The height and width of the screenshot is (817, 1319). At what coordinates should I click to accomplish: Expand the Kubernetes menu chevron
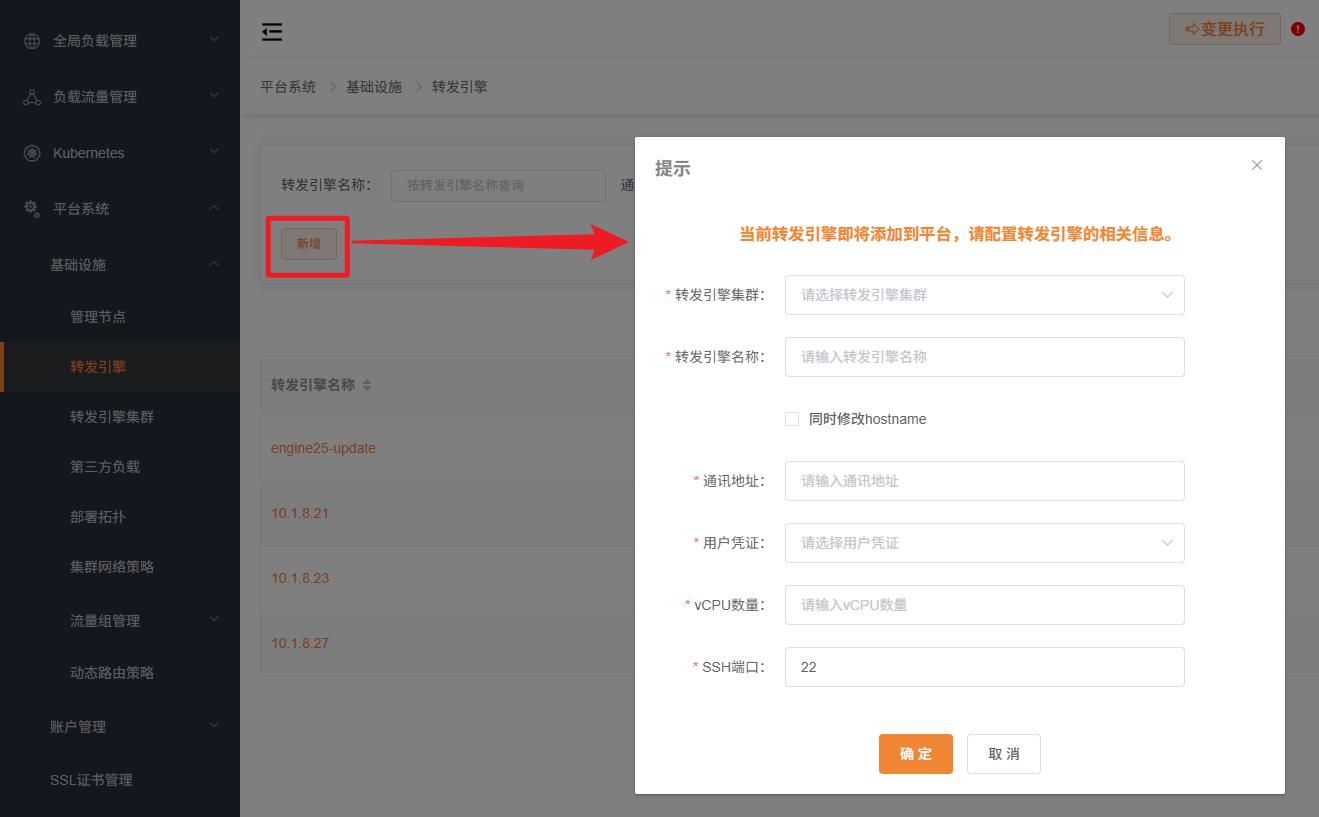click(x=214, y=152)
